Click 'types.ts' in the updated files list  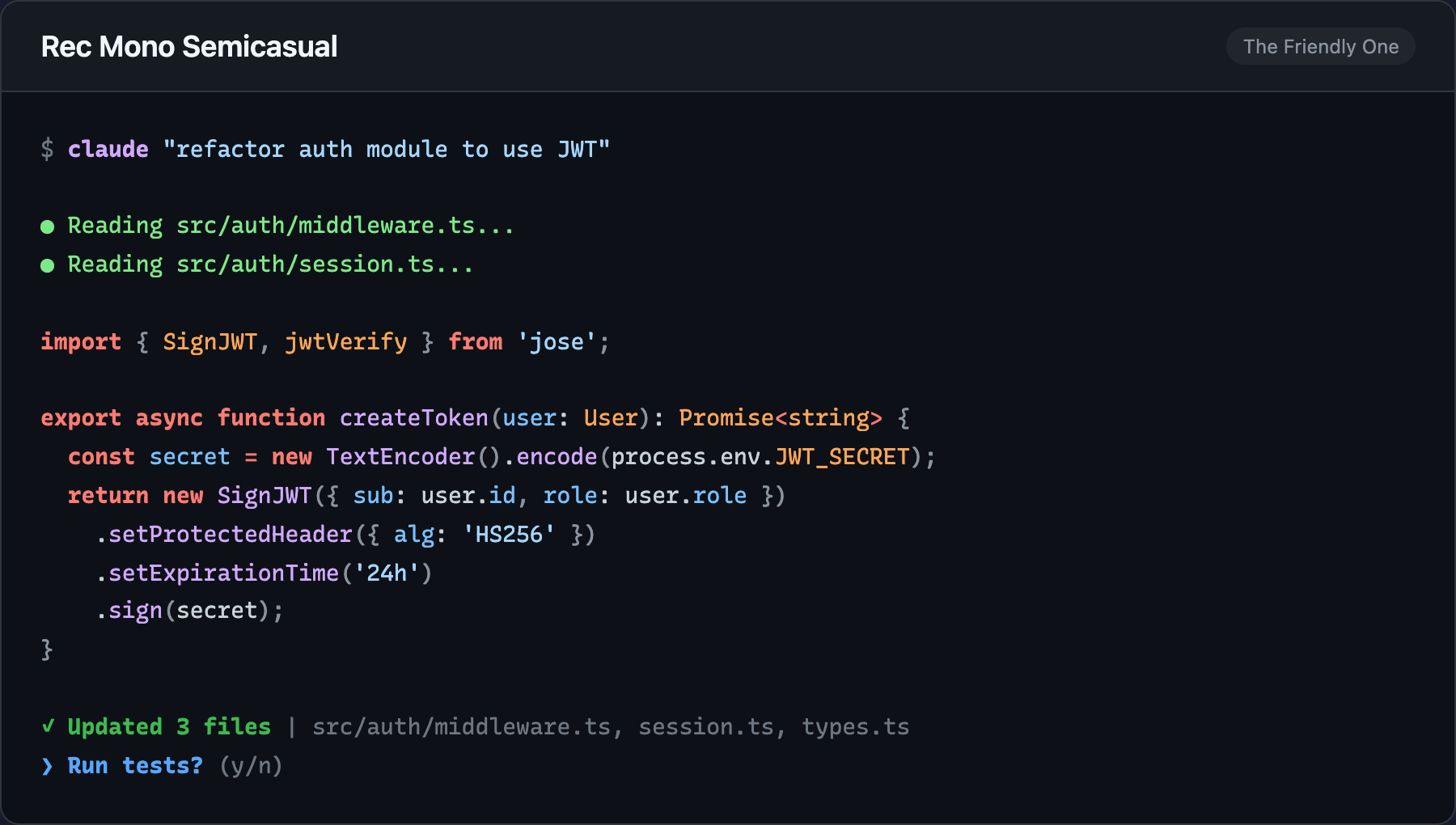(856, 727)
